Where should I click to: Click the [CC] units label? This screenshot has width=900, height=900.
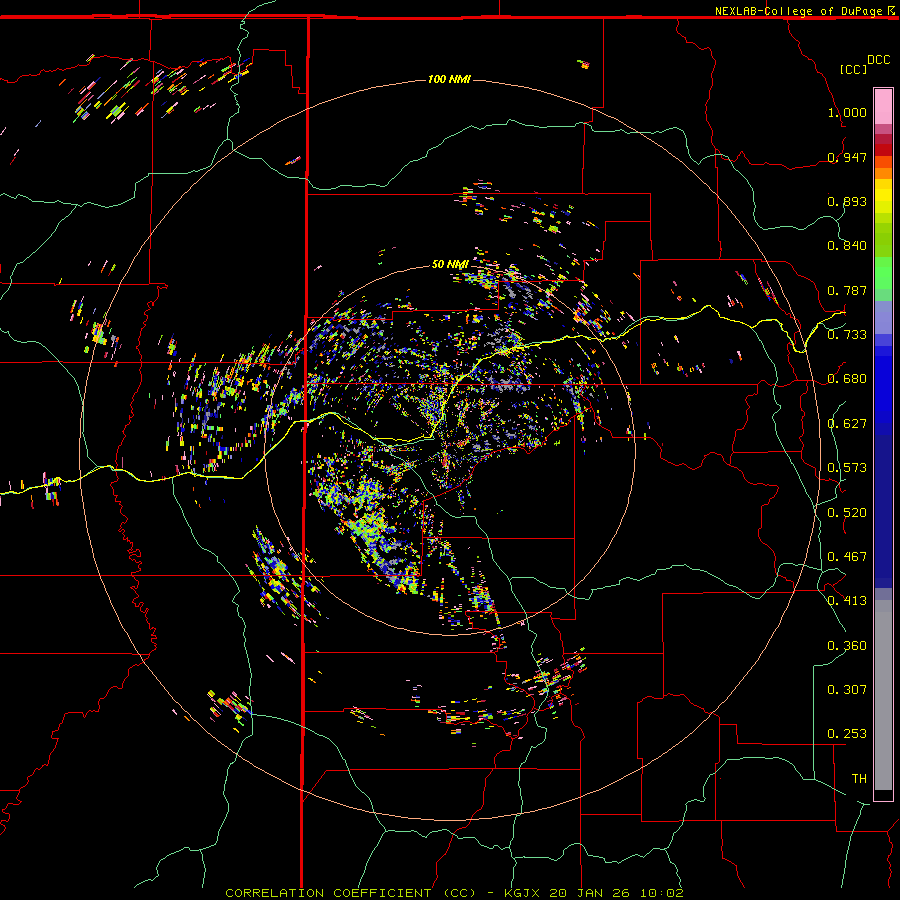coord(853,69)
